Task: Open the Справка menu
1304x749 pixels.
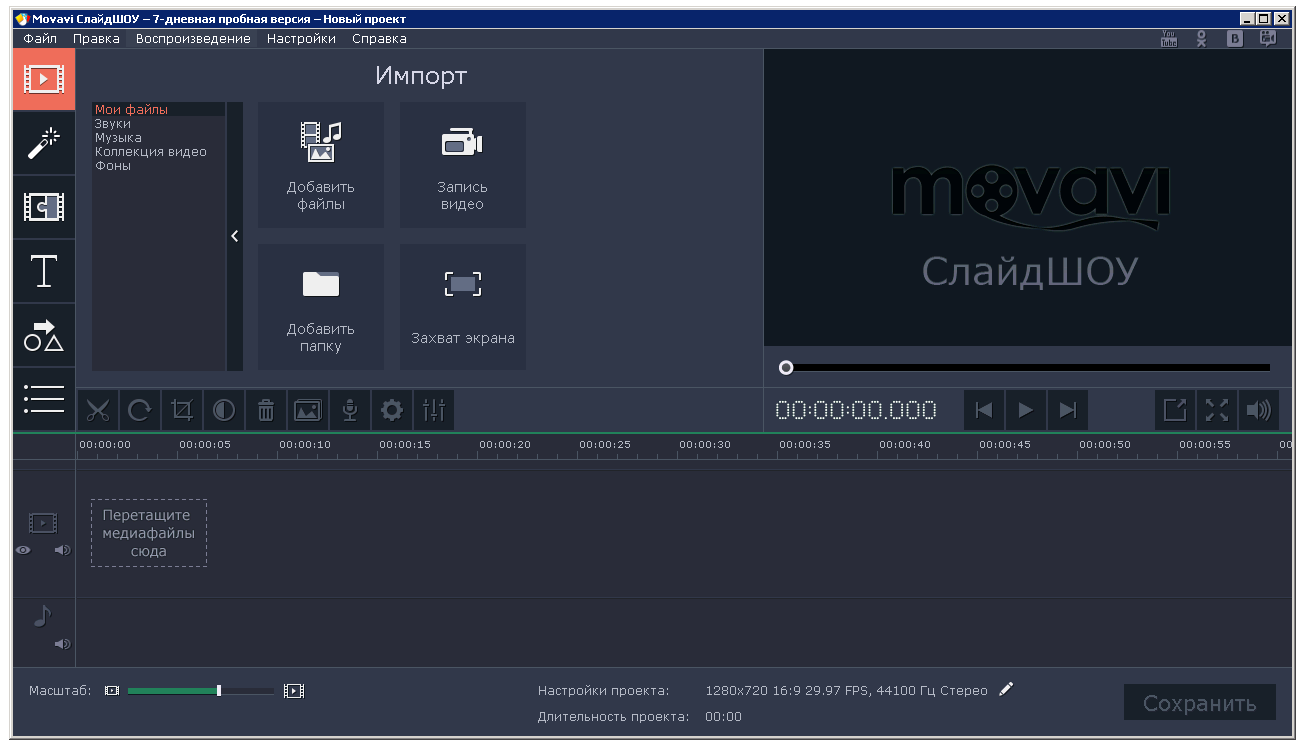Action: point(379,39)
